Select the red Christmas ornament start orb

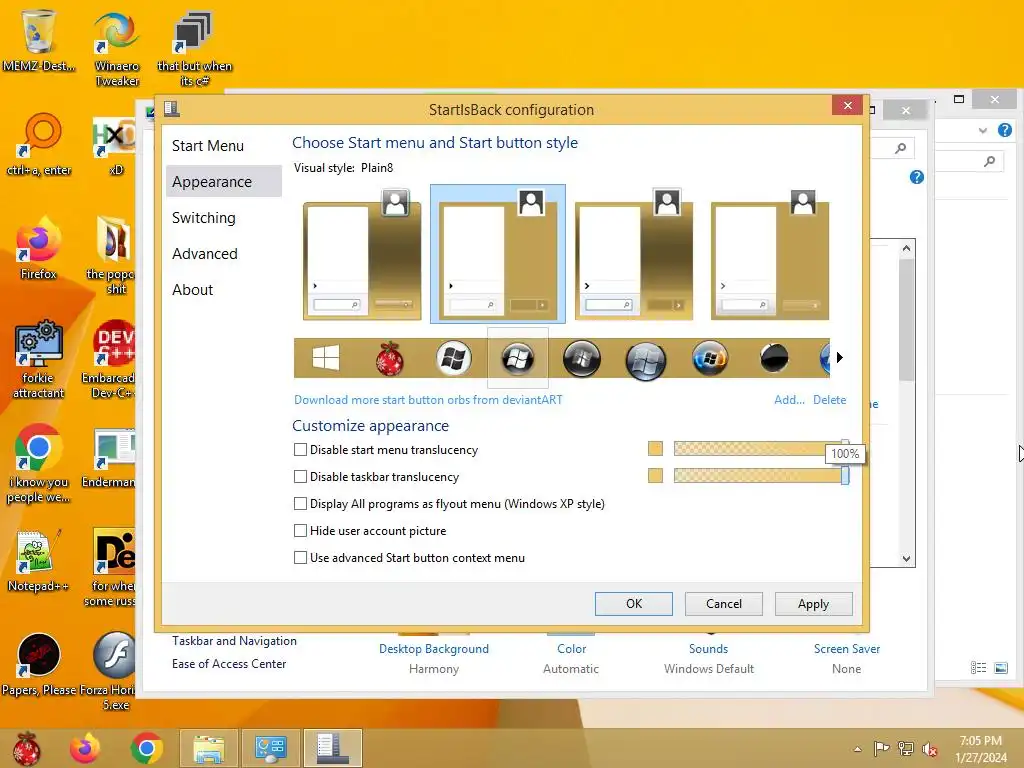point(390,359)
